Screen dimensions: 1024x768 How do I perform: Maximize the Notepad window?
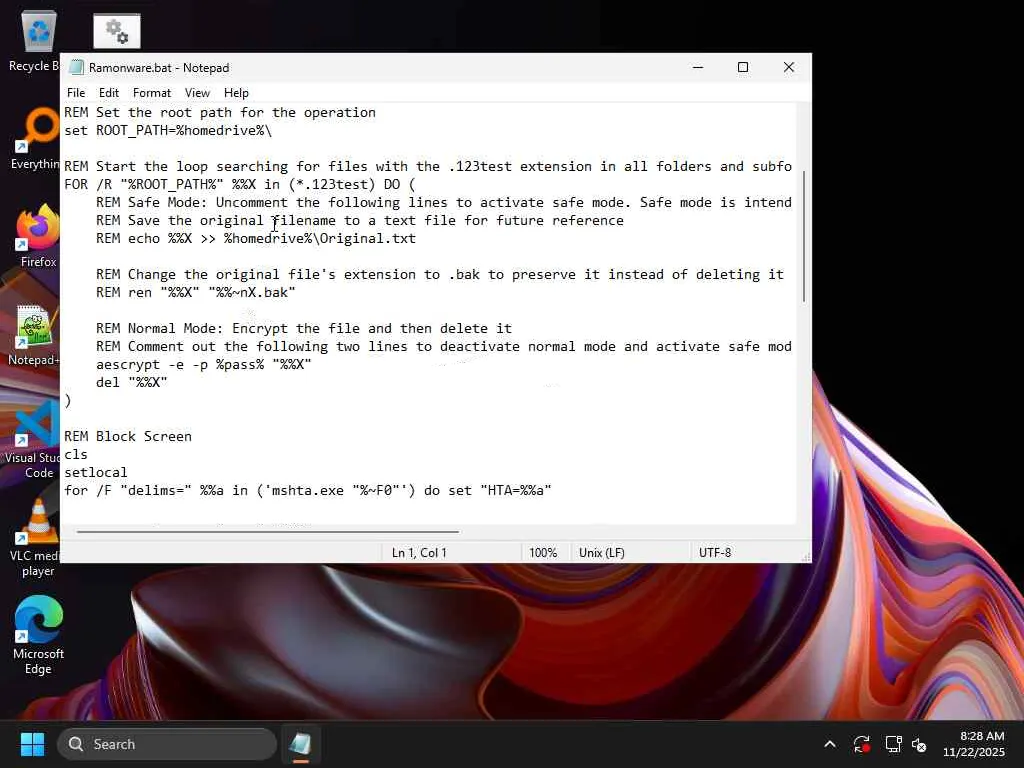[x=743, y=67]
